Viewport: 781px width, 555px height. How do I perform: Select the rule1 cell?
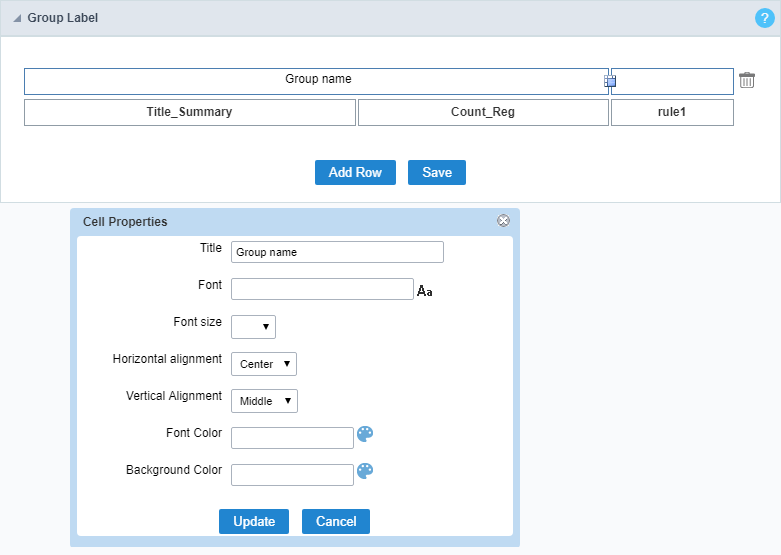[x=672, y=113]
